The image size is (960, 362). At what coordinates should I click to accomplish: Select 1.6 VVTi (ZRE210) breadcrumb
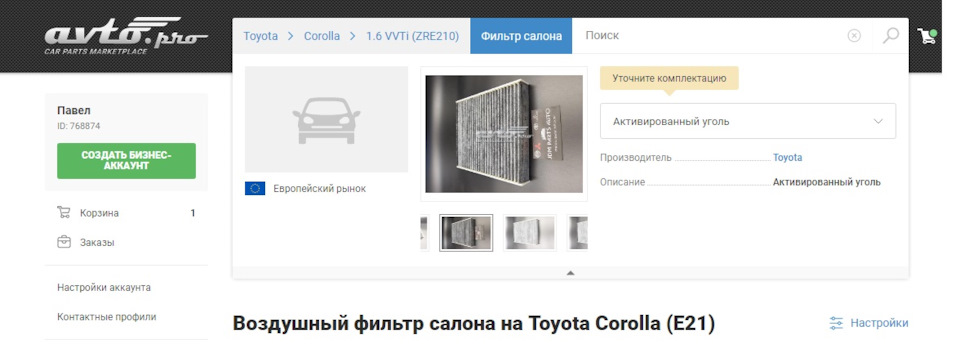point(413,36)
